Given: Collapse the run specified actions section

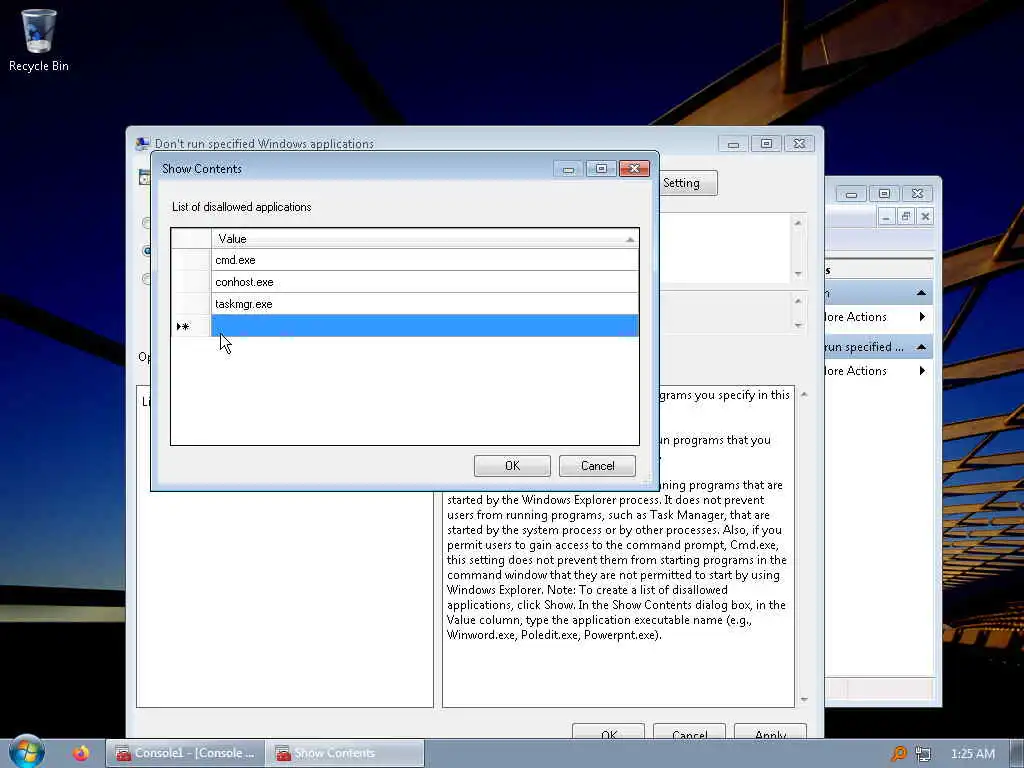Looking at the screenshot, I should pos(921,347).
